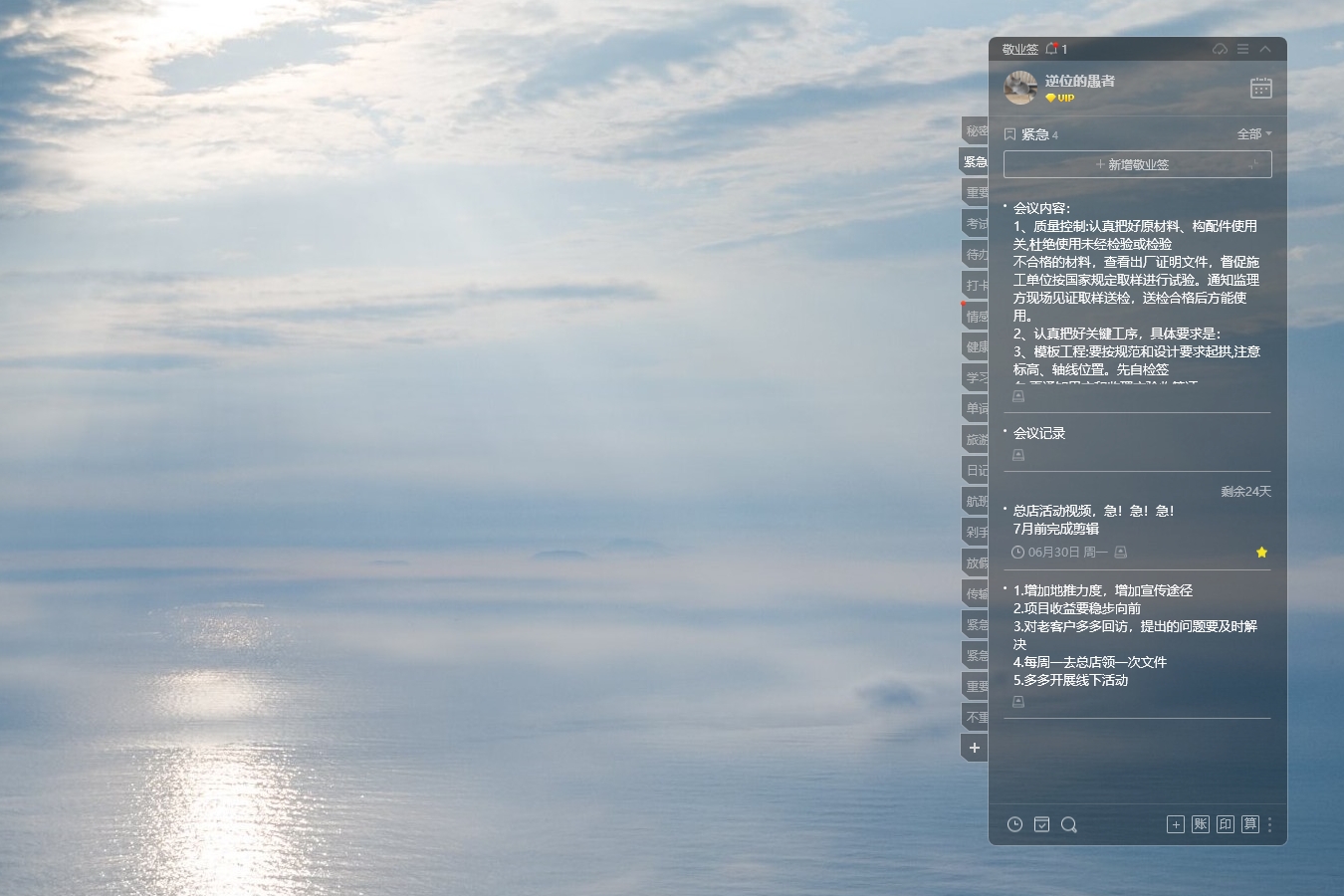This screenshot has height=896, width=1344.
Task: Open the 算 calculator tool
Action: (1250, 824)
